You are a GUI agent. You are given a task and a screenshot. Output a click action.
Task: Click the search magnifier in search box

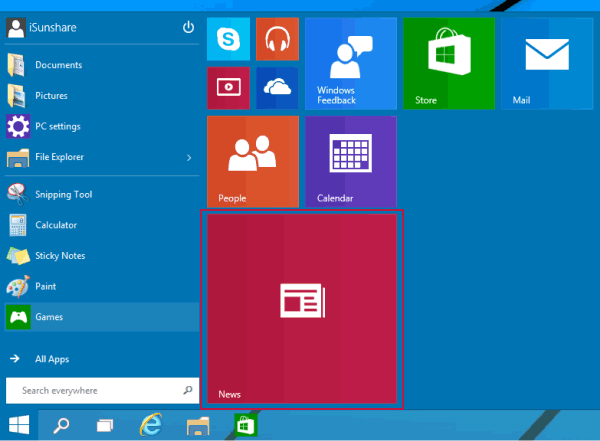188,390
